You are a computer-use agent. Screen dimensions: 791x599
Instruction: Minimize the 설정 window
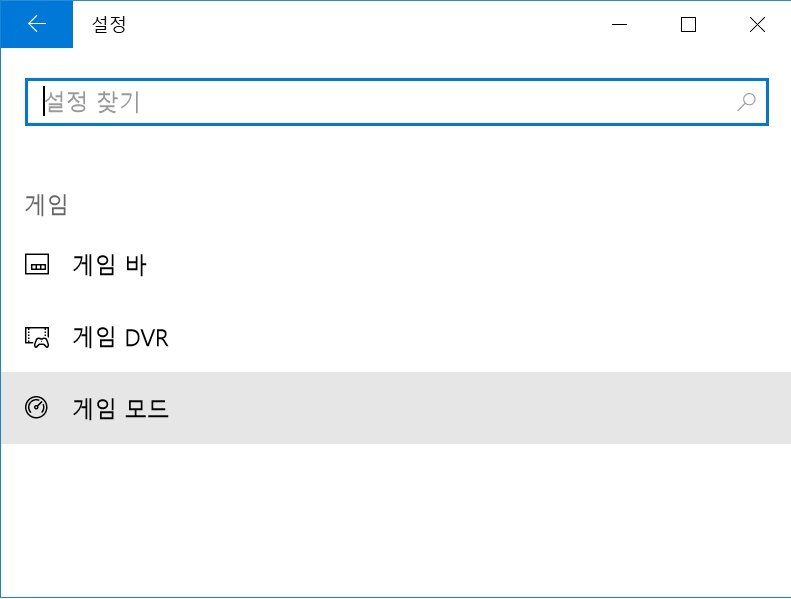point(619,25)
